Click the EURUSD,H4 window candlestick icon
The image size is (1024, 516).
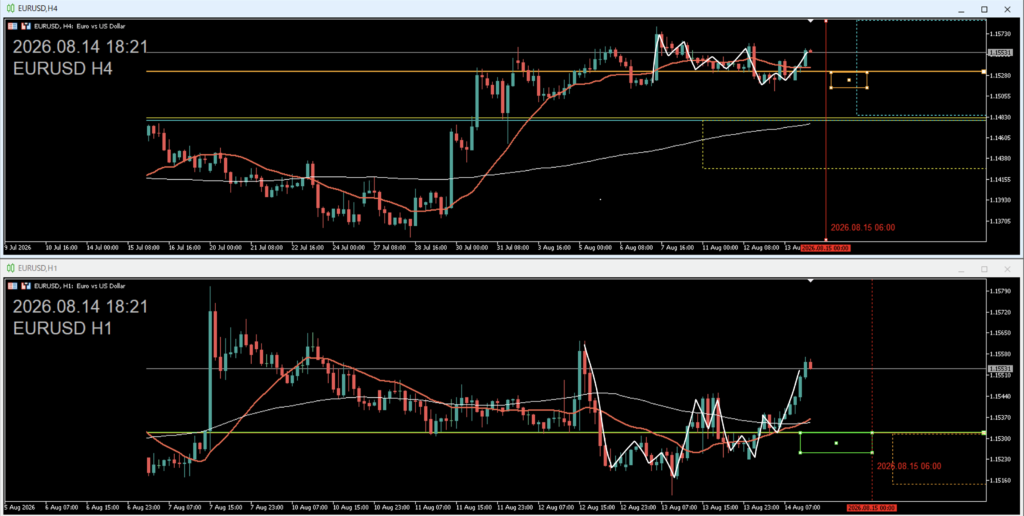[x=10, y=8]
